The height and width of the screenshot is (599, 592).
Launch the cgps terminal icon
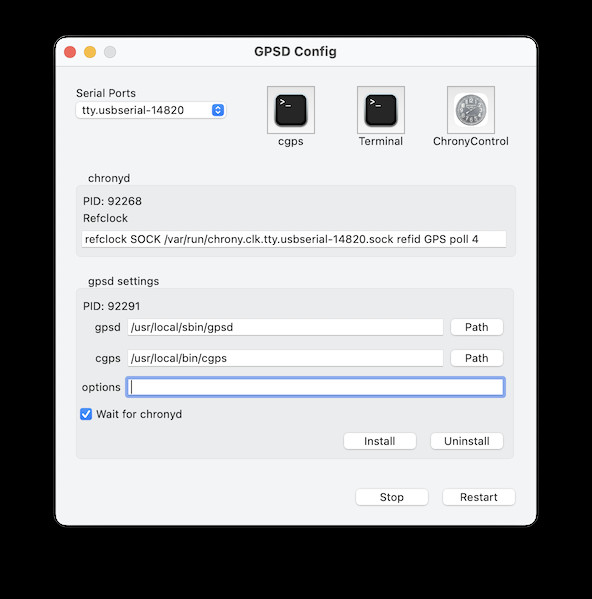[291, 110]
